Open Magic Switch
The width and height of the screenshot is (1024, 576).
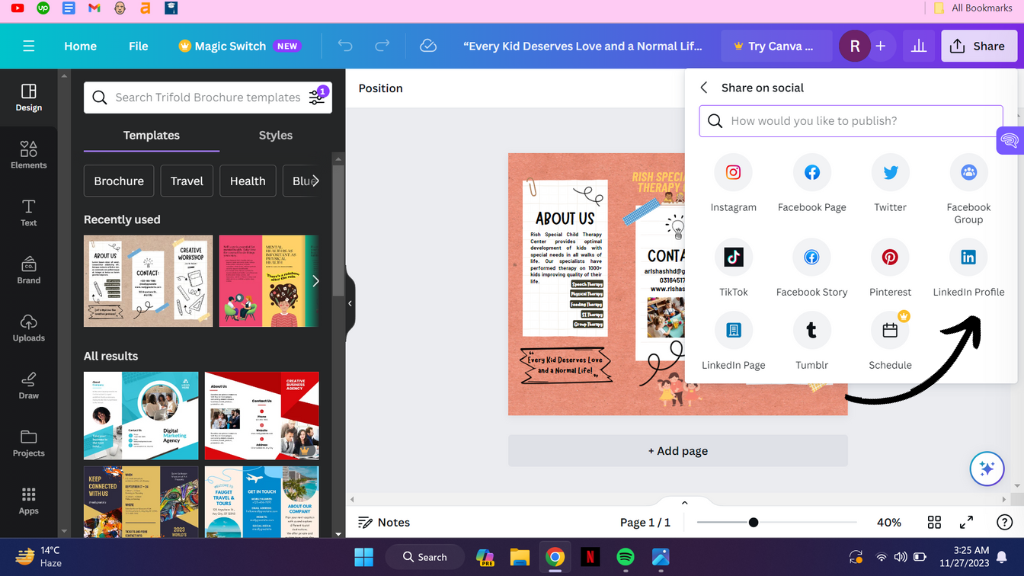pyautogui.click(x=239, y=46)
